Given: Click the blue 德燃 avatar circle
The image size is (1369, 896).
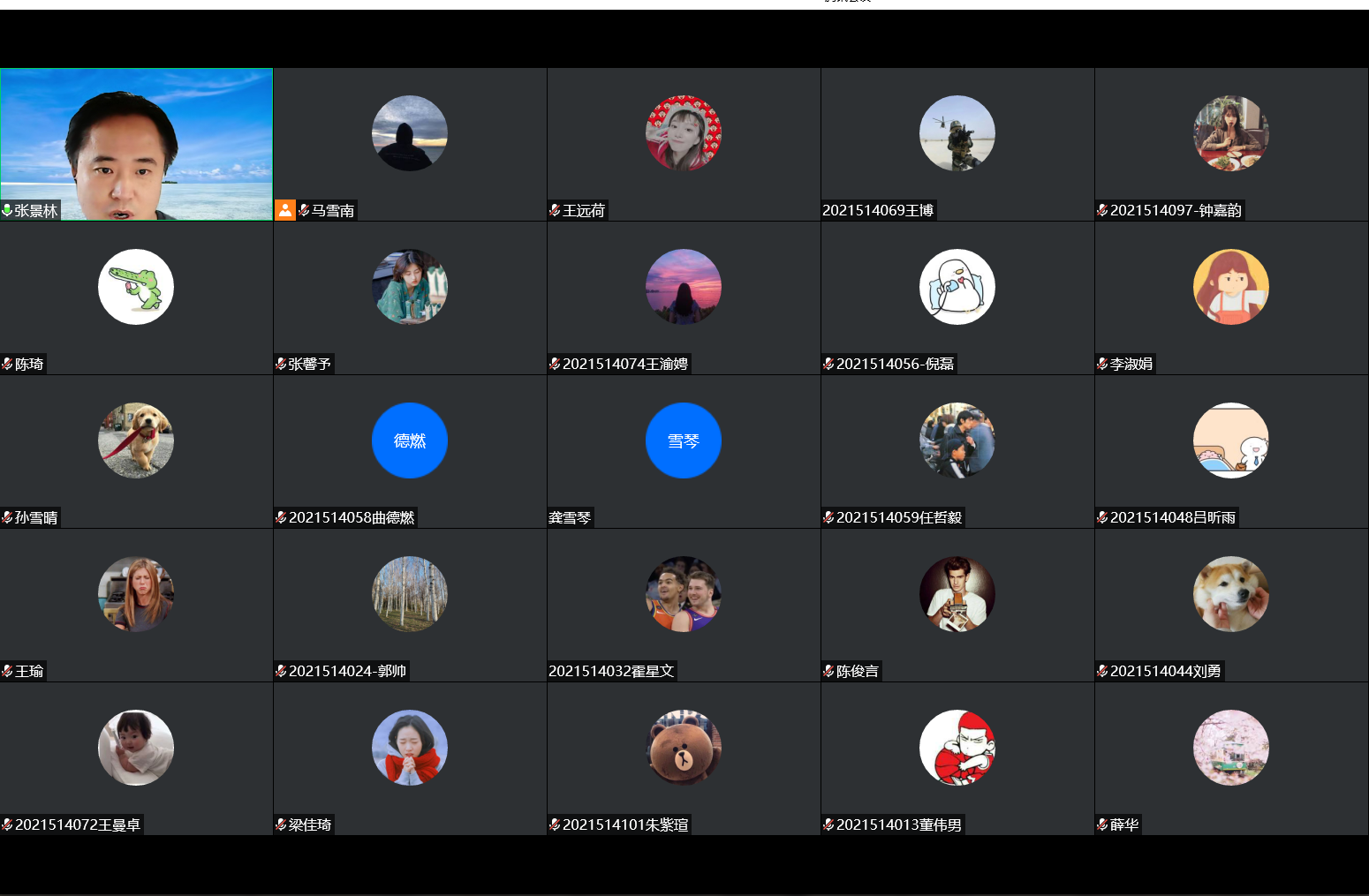Looking at the screenshot, I should (410, 440).
